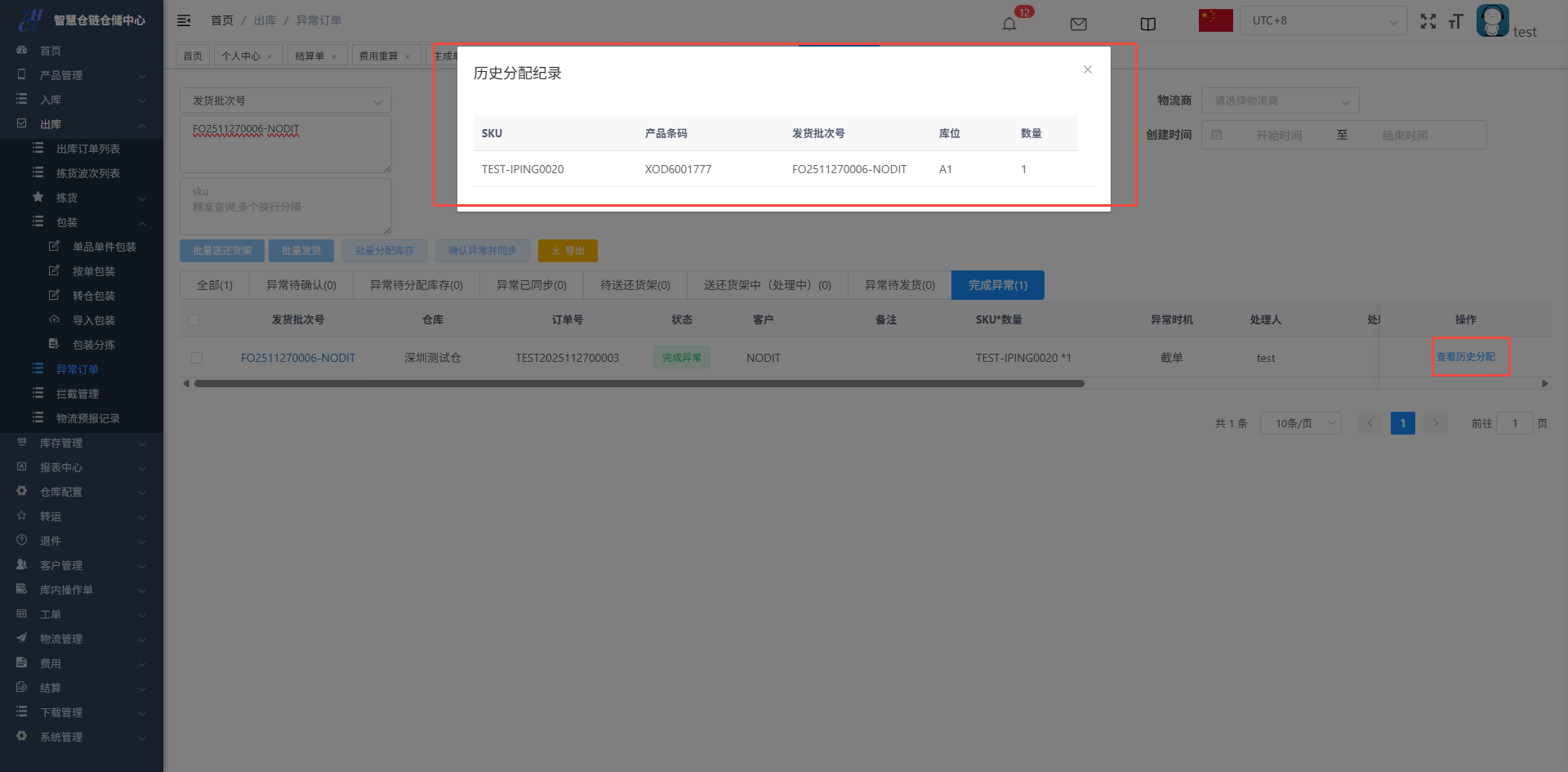This screenshot has height=772, width=1568.
Task: Collapse sidebar with the hamburger icon
Action: point(184,20)
